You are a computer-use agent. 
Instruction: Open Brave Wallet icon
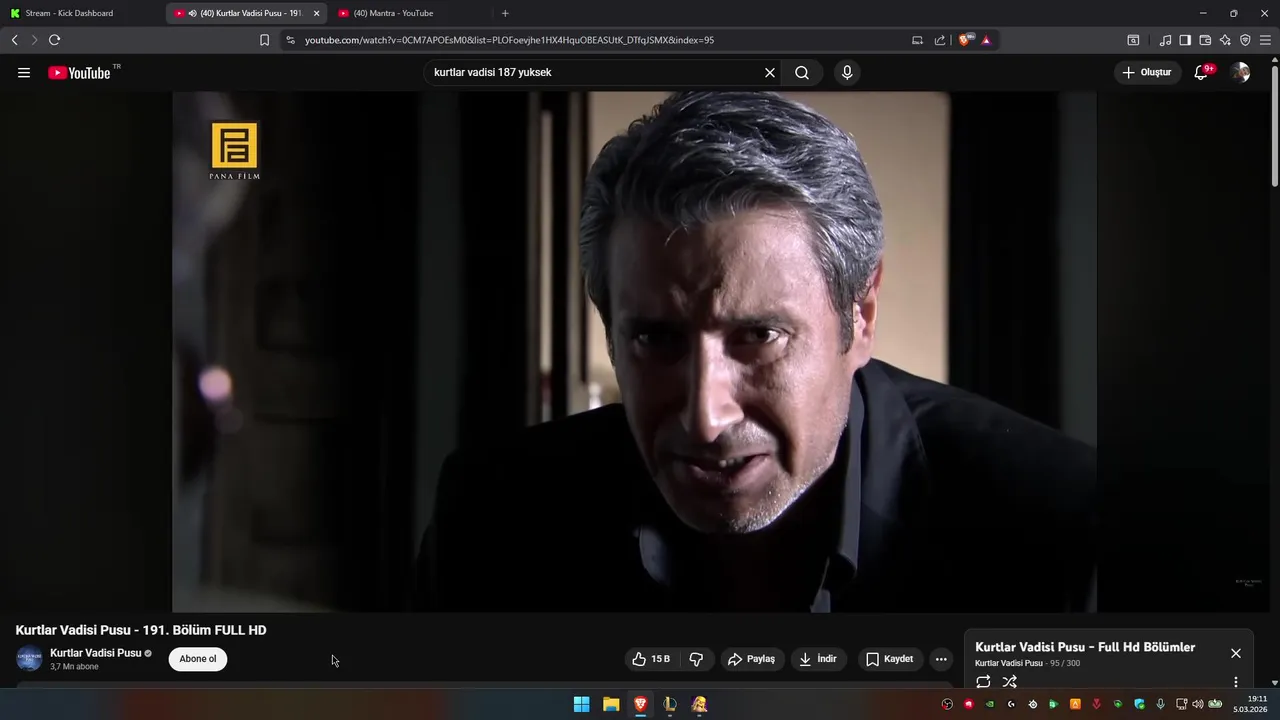1205,40
